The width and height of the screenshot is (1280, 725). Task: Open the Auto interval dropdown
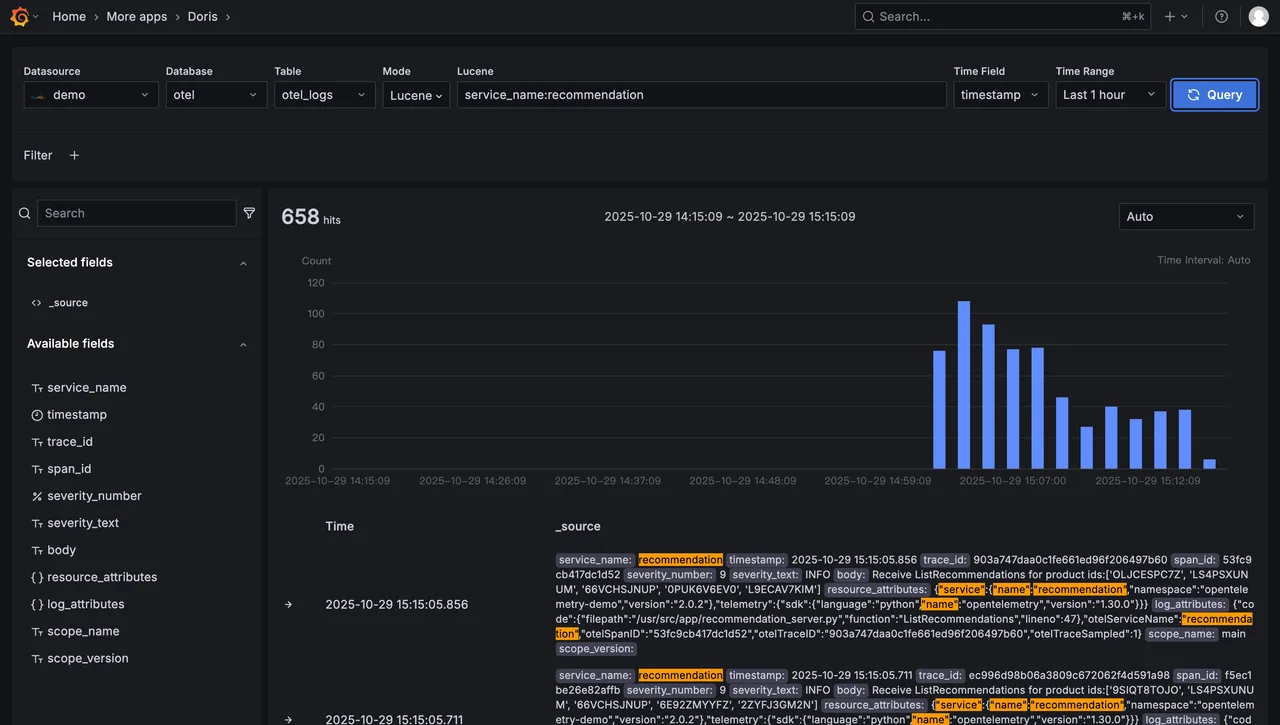tap(1186, 216)
